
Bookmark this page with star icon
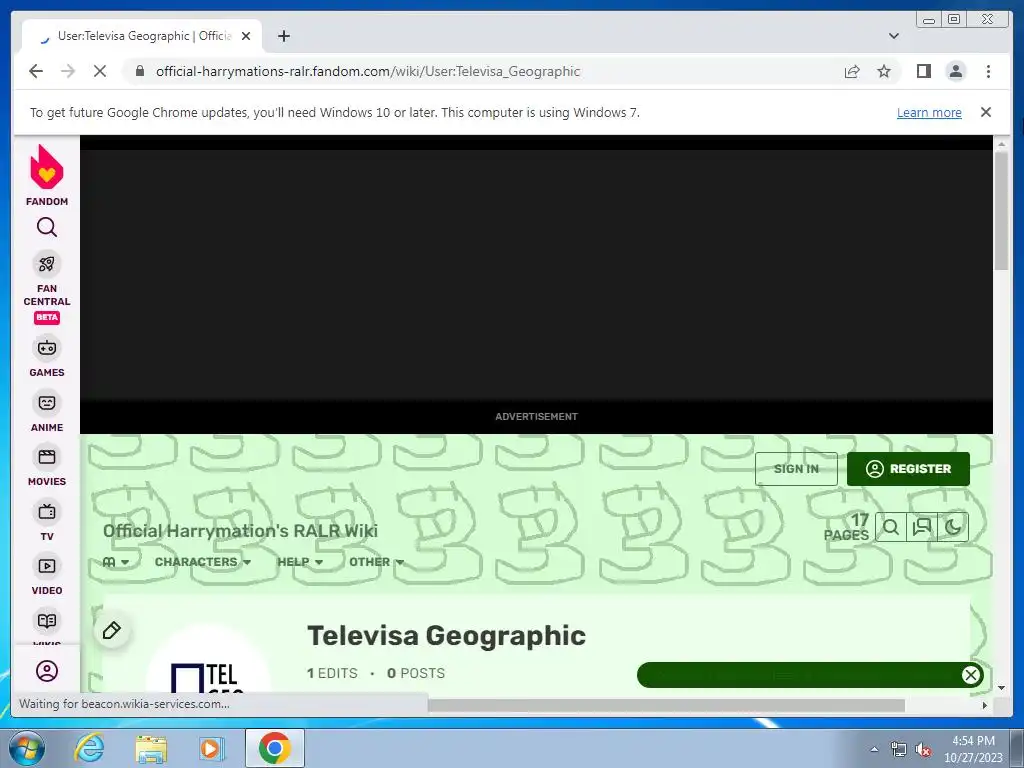click(x=884, y=71)
